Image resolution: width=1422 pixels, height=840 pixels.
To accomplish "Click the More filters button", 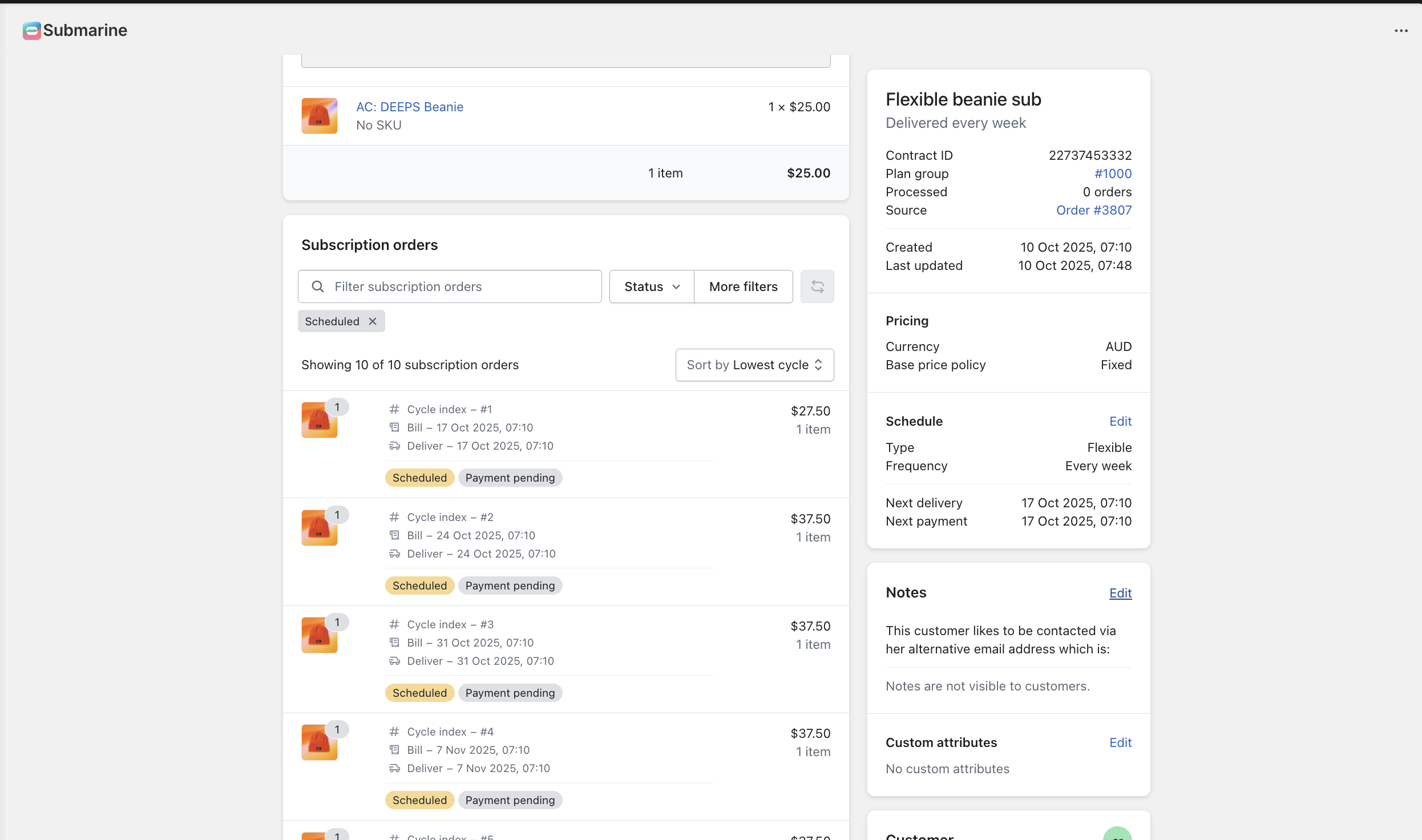I will pos(743,286).
